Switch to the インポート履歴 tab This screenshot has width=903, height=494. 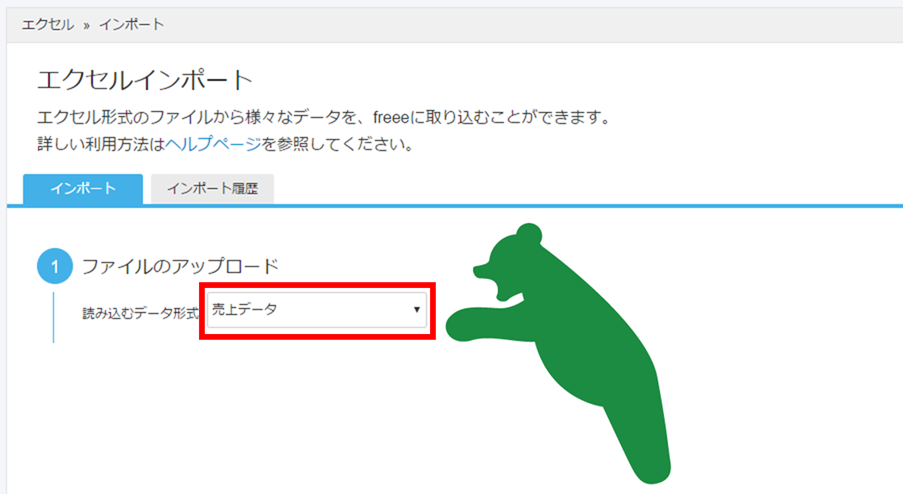212,189
